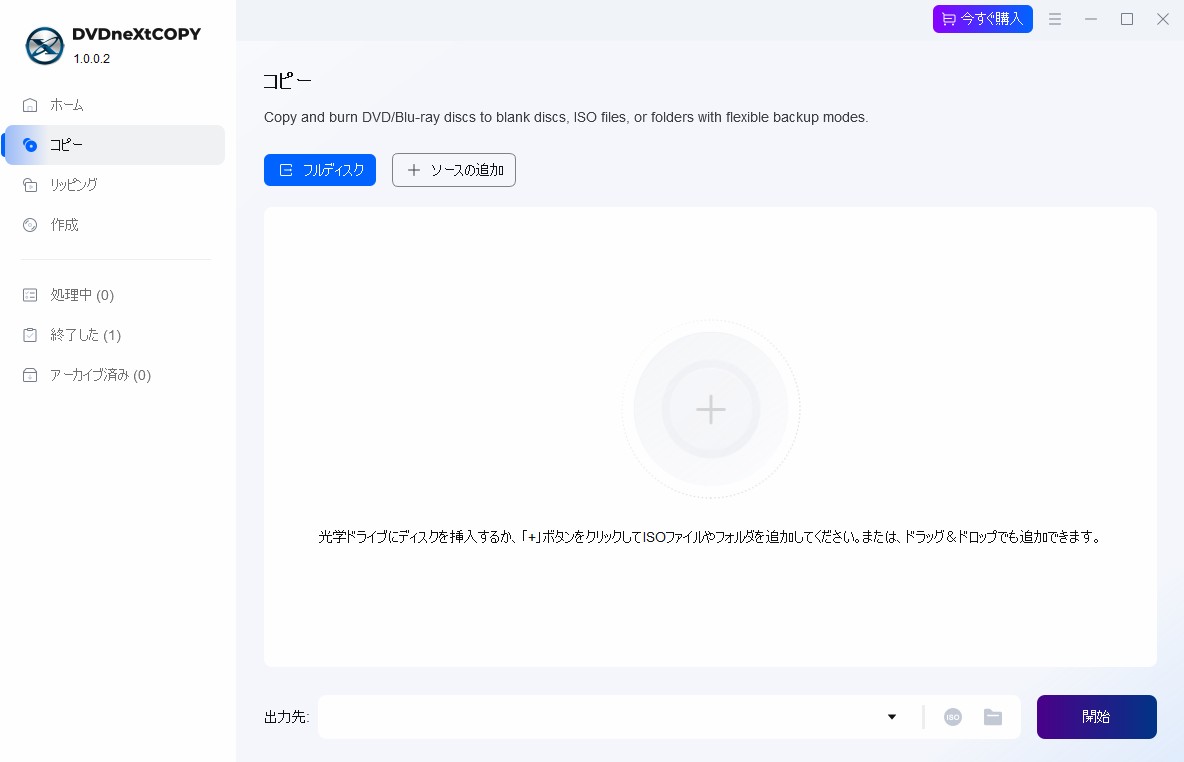Click the version text 1.0.0.2
Image resolution: width=1184 pixels, height=762 pixels.
point(91,59)
